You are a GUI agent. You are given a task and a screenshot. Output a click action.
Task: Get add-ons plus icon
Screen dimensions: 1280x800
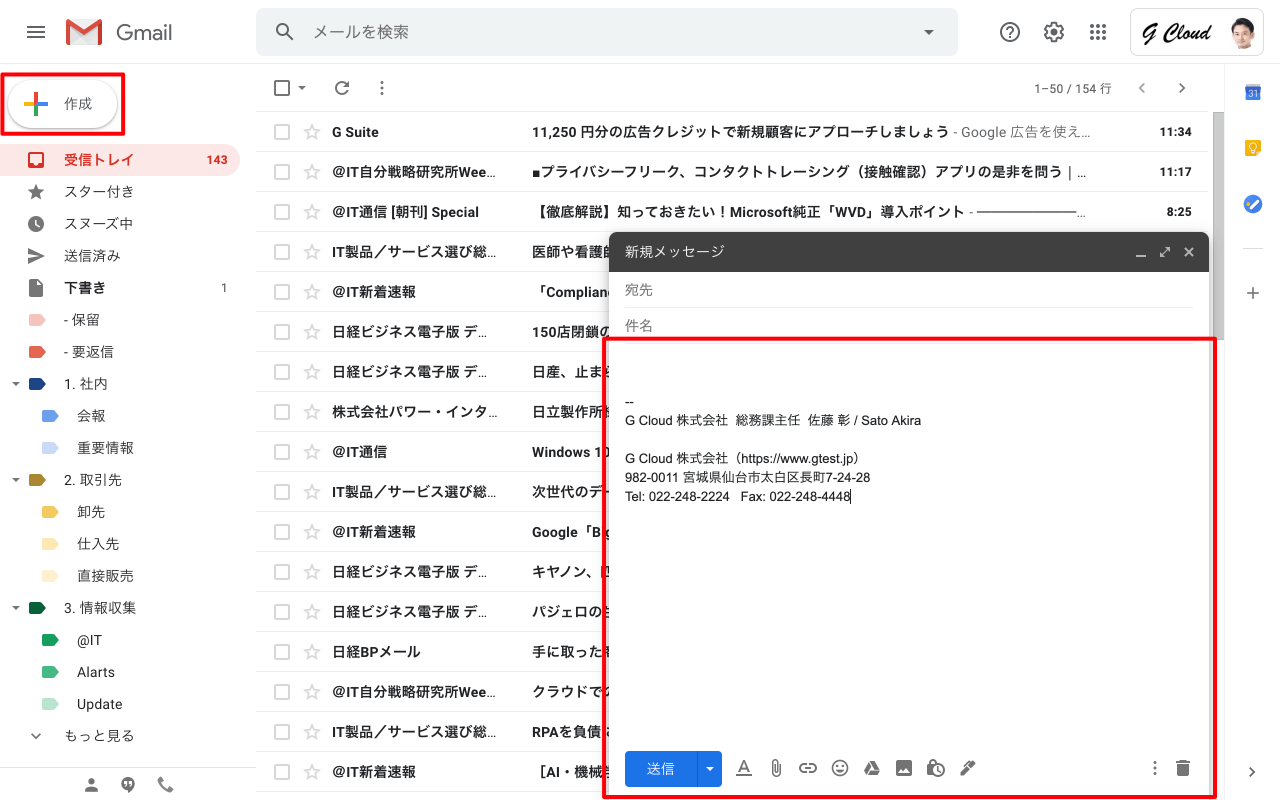(1252, 293)
